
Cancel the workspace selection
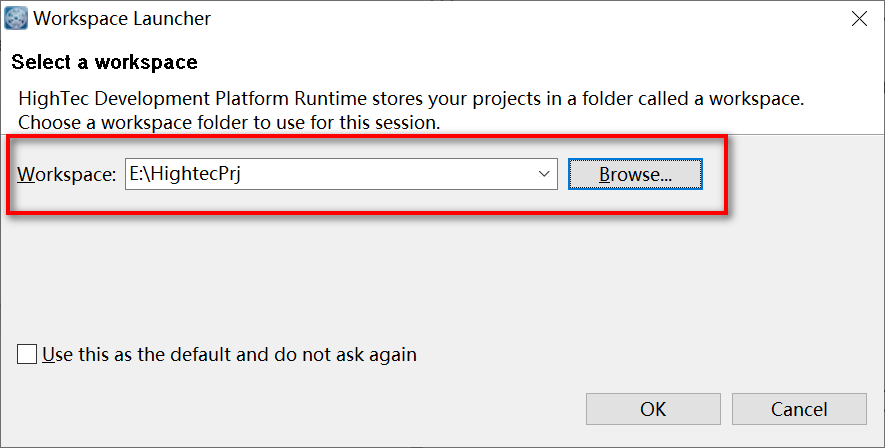(x=799, y=409)
